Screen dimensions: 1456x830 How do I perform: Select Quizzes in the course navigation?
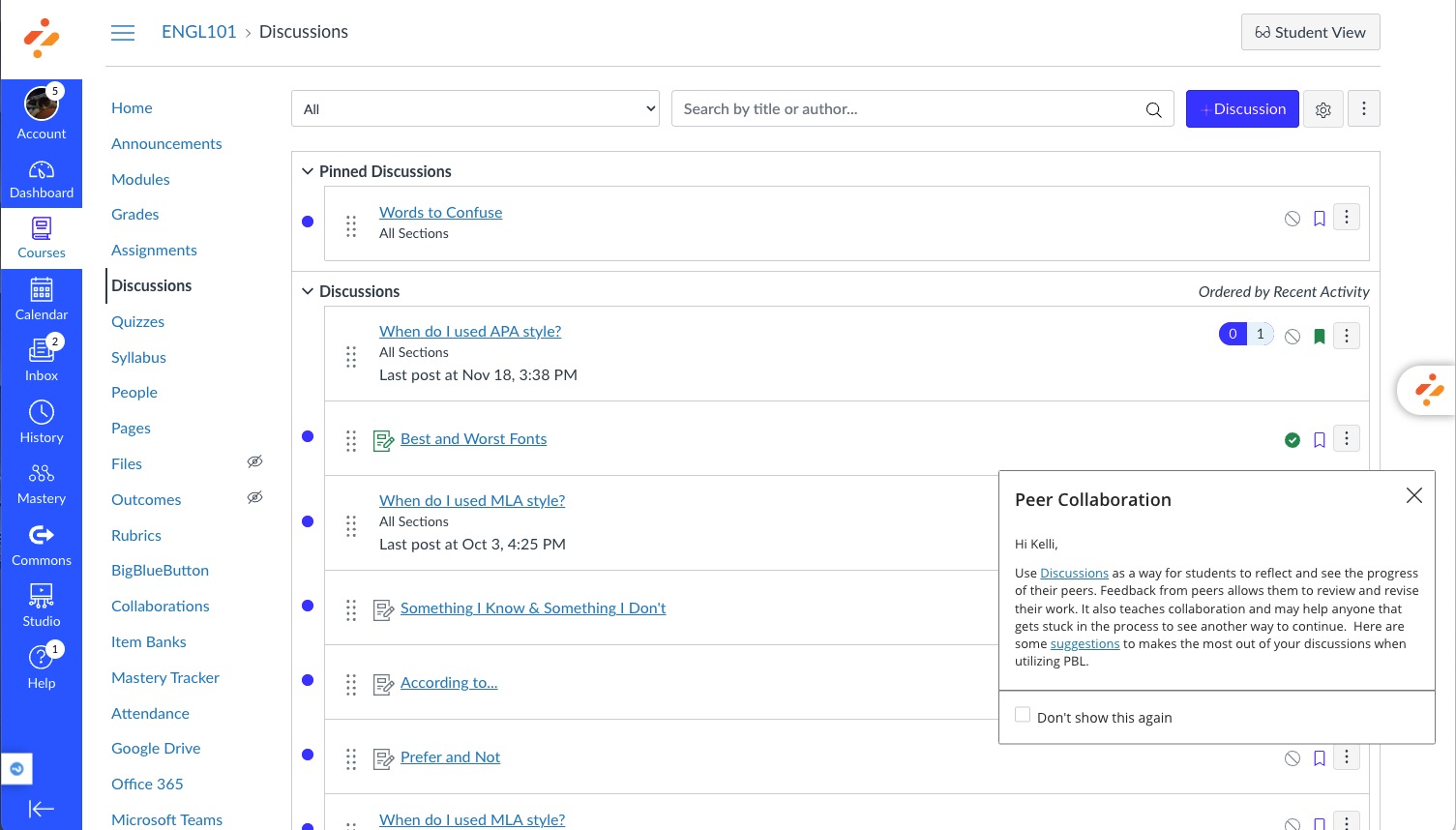137,321
